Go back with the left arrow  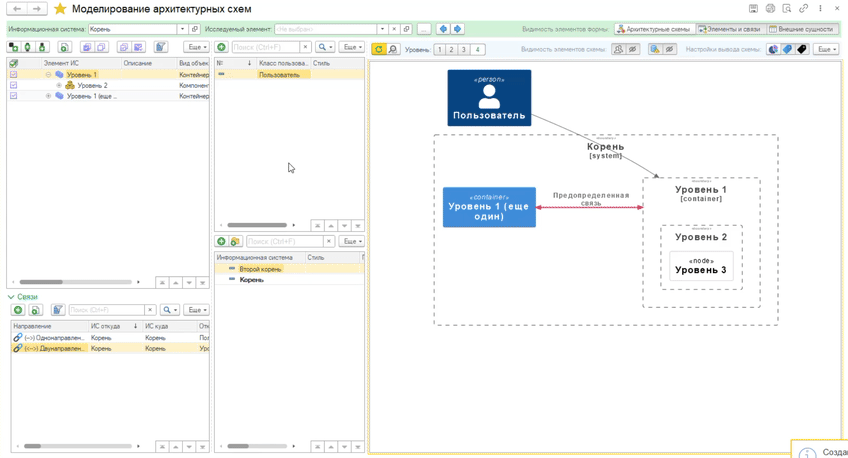(17, 9)
